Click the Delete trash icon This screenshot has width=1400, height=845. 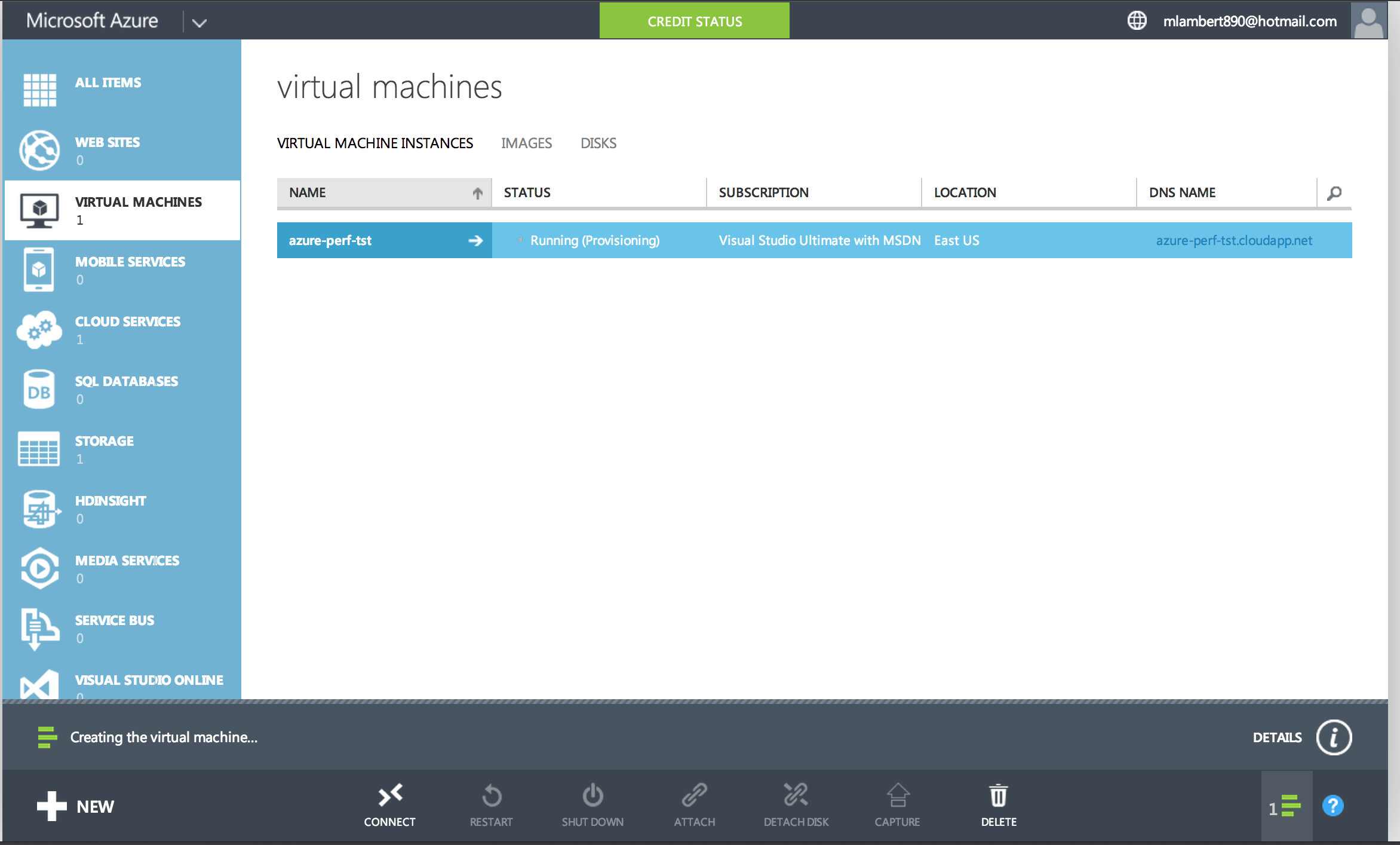click(998, 796)
